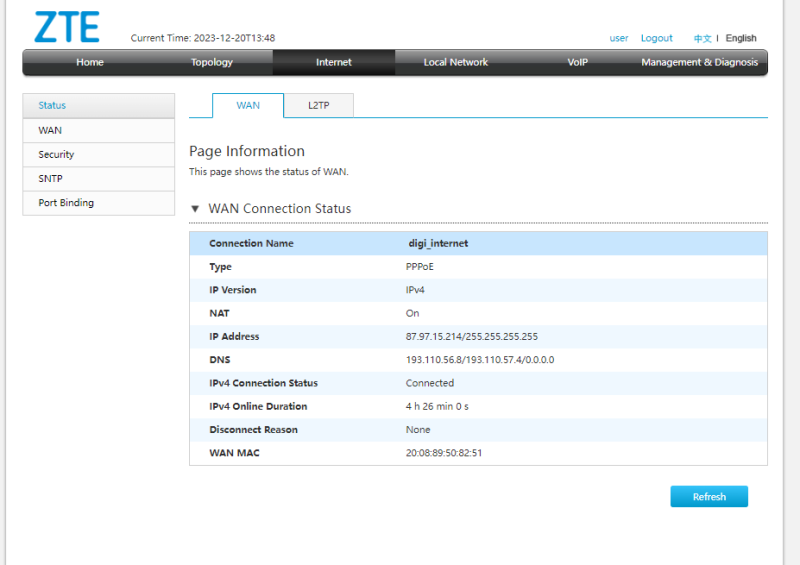Screen dimensions: 800x565
Task: Click the Refresh button
Action: [709, 497]
